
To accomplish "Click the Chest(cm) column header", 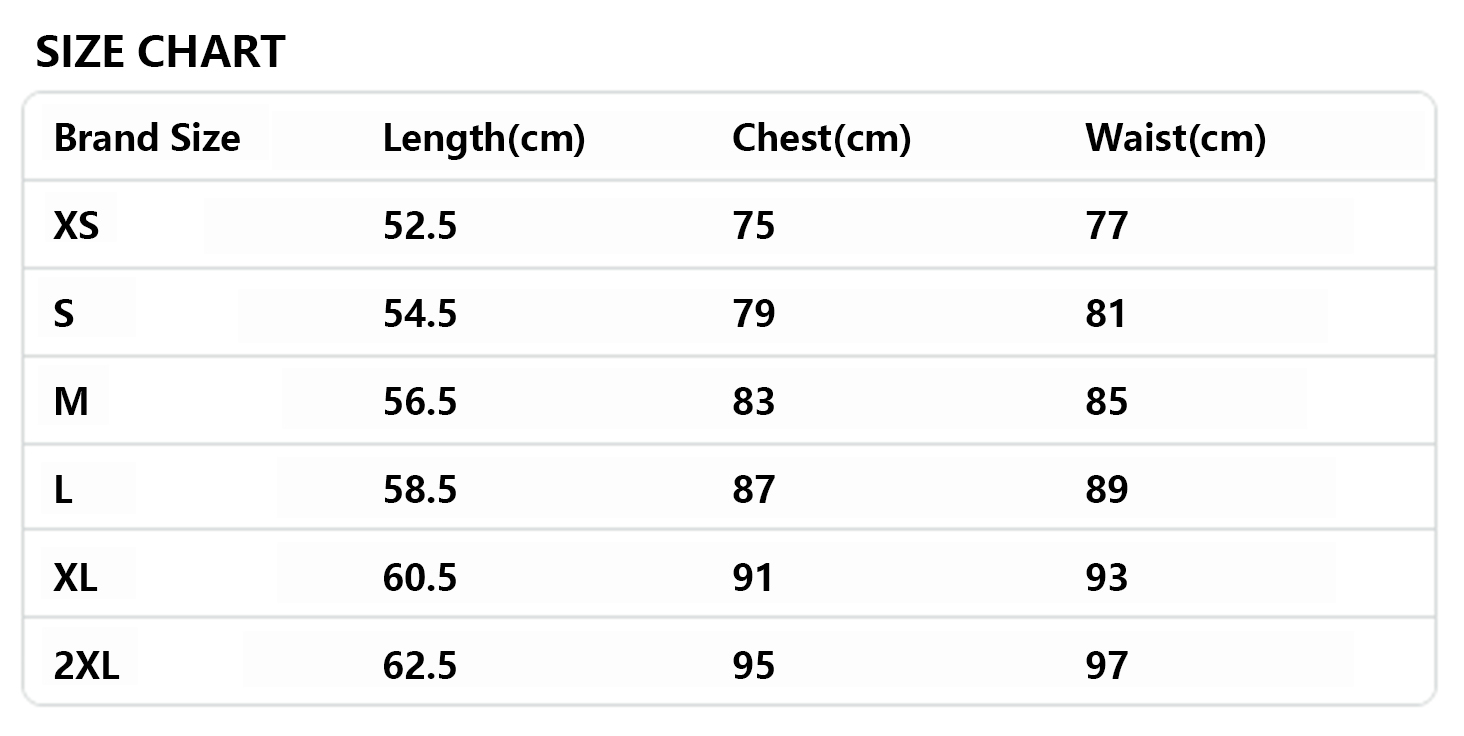I will click(821, 138).
